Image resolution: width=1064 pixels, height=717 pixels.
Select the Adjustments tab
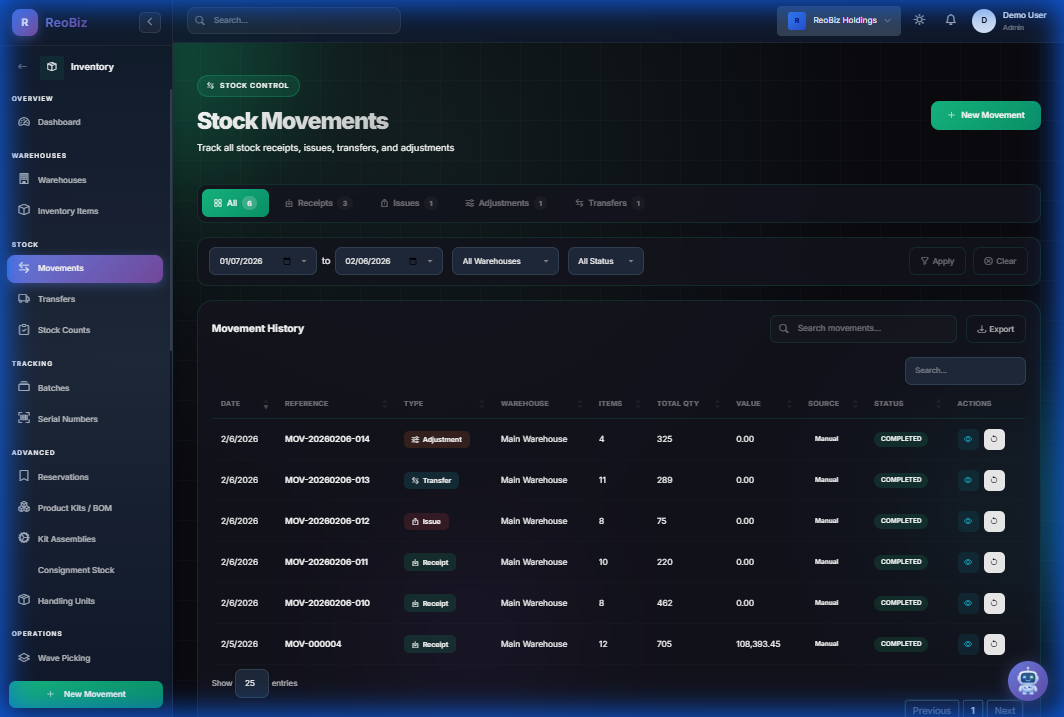[504, 202]
